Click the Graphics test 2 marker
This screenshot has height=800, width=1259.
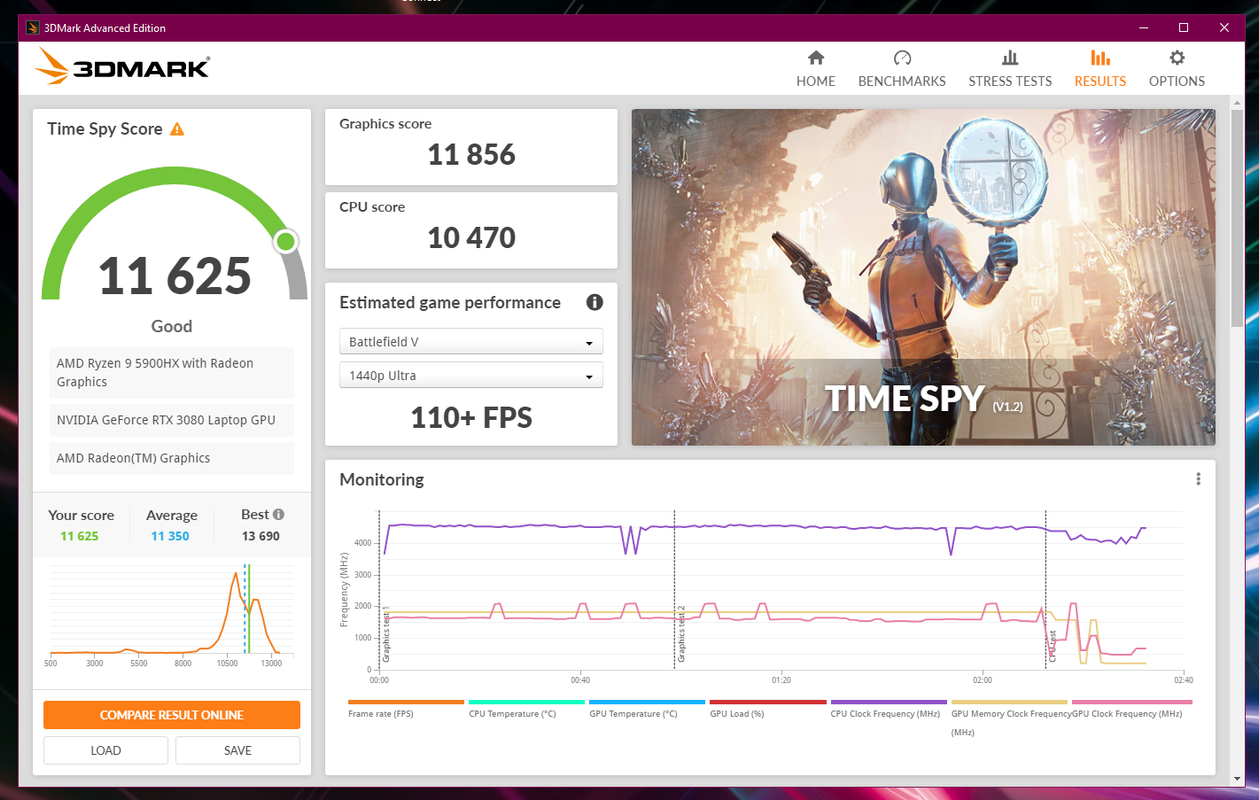point(681,634)
